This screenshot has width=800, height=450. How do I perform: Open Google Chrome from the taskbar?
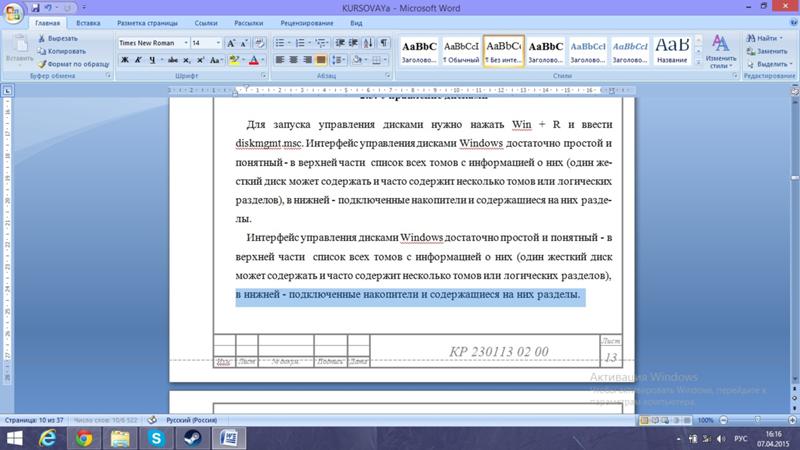point(83,438)
